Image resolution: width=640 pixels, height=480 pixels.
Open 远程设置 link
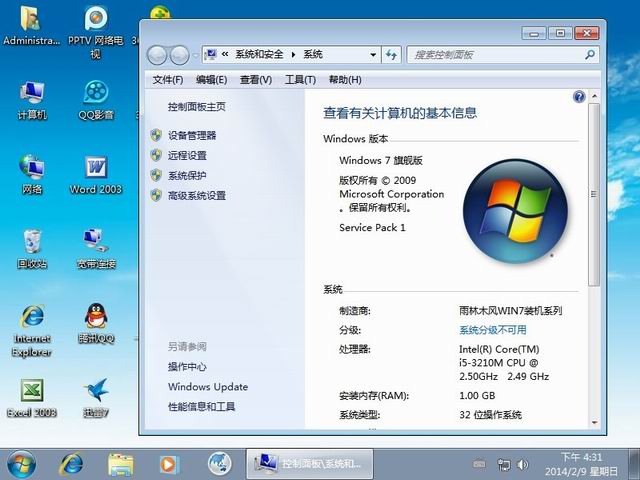click(x=187, y=156)
